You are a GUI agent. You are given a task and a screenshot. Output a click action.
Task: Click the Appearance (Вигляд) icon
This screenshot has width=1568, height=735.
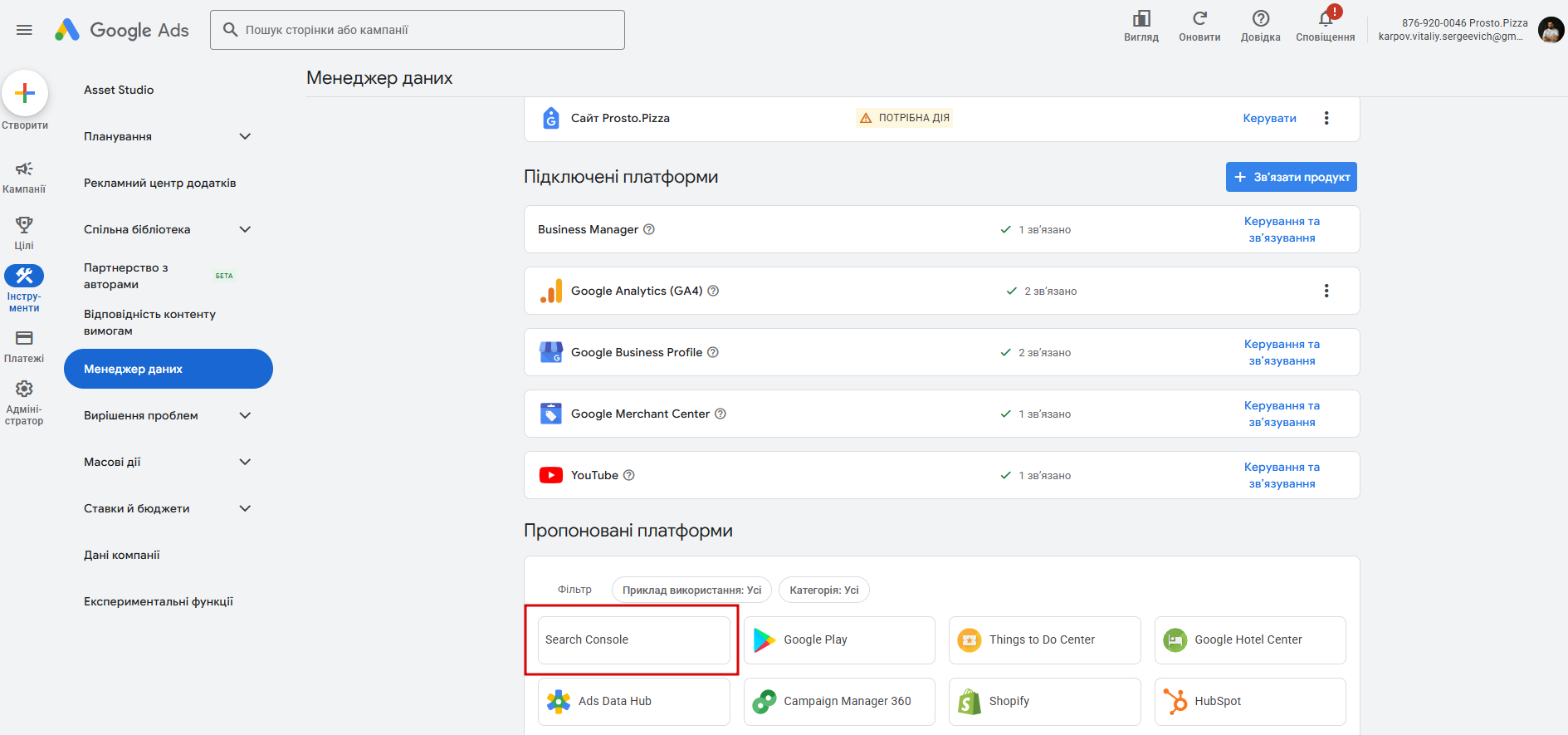point(1141,18)
